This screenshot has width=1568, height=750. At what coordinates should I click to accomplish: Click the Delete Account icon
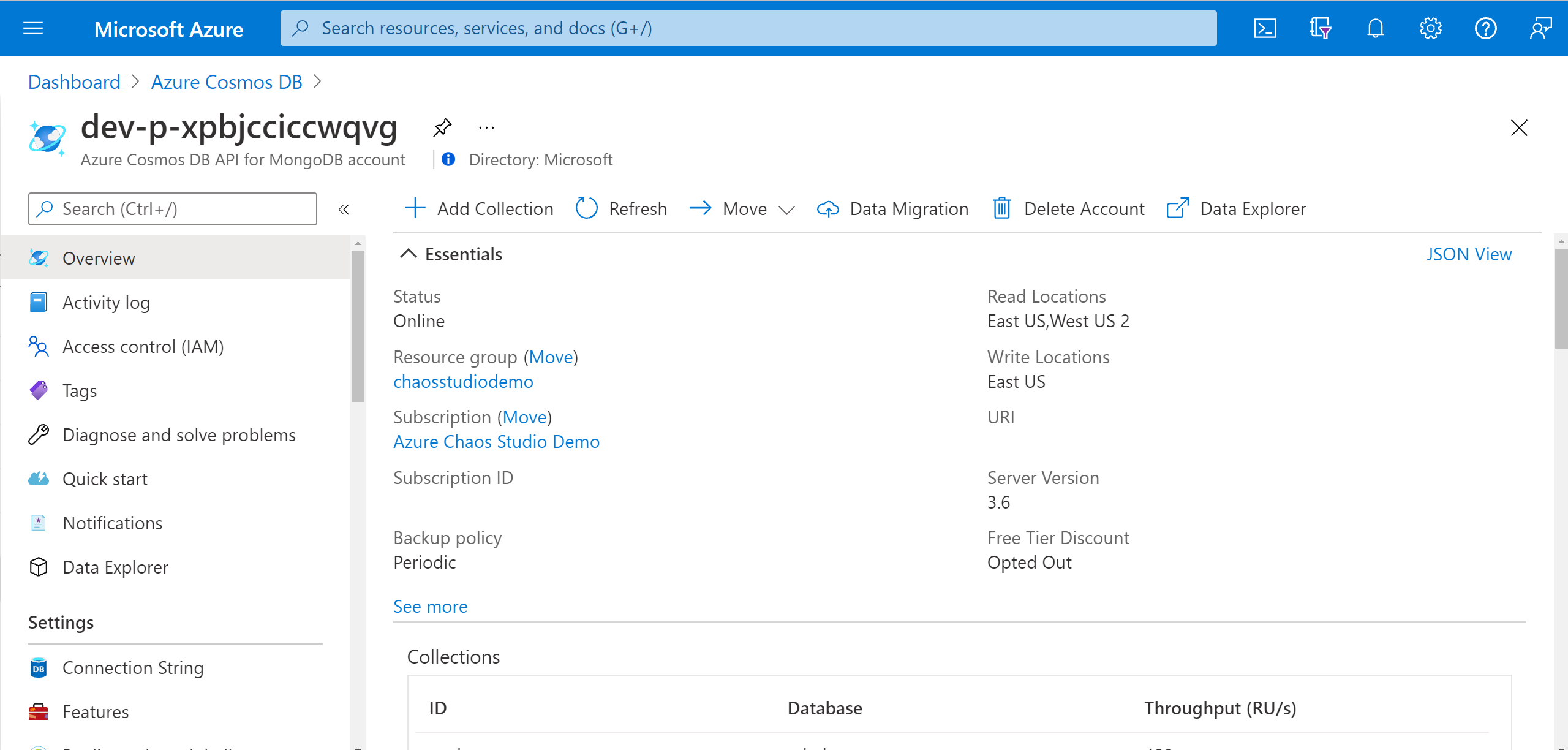[x=1002, y=208]
